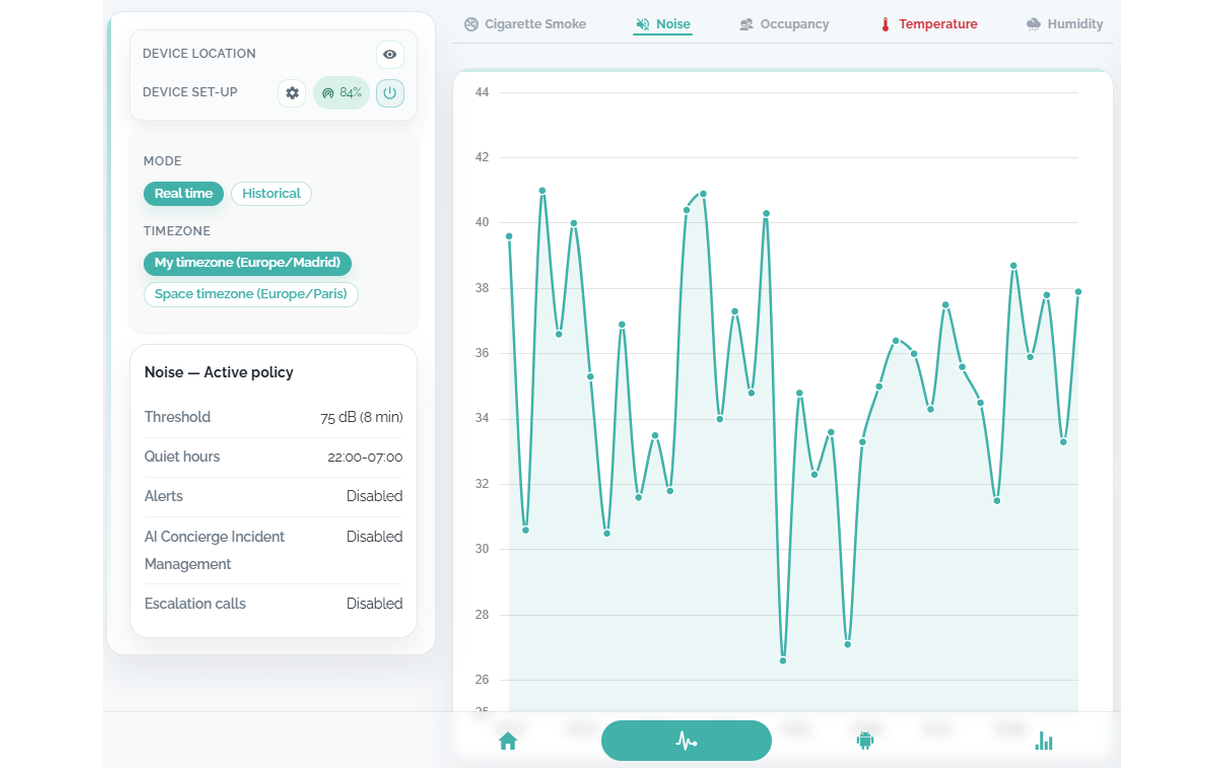The image size is (1224, 768).
Task: Click the Disabled status for AI Concierge
Action: [375, 537]
